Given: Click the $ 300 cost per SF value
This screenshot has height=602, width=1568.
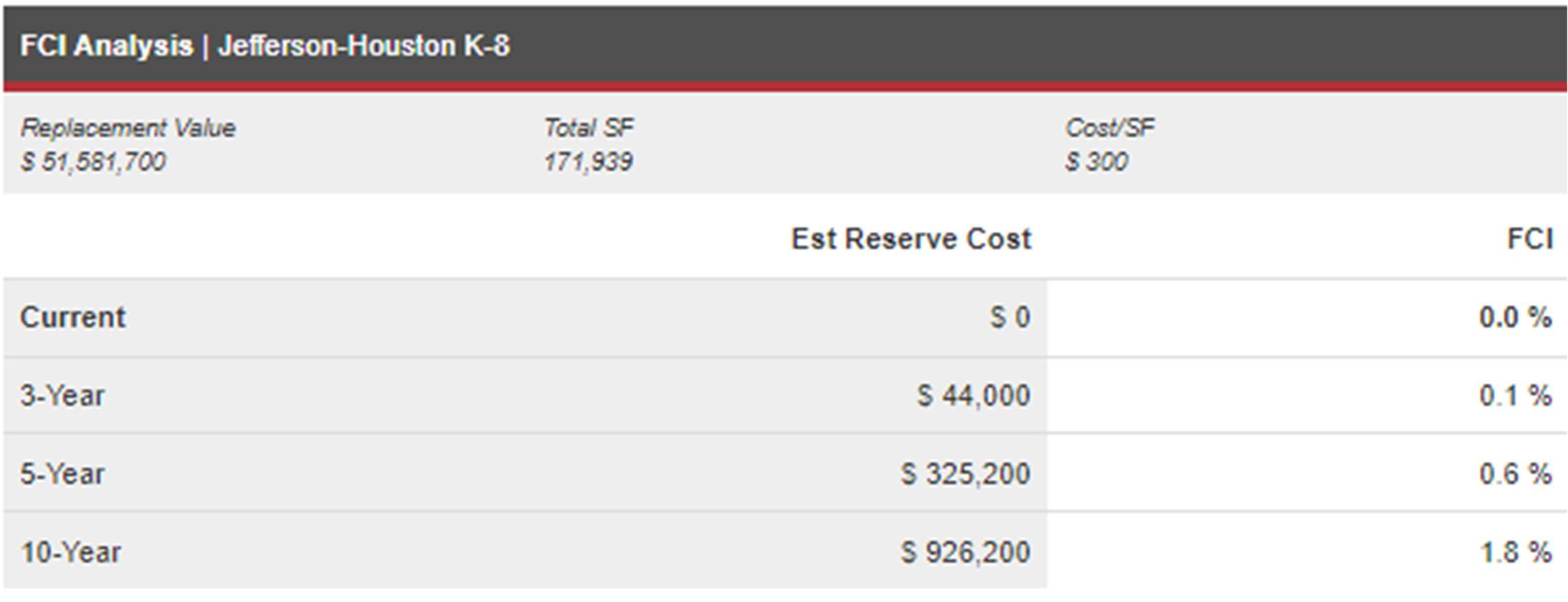Looking at the screenshot, I should (1096, 162).
